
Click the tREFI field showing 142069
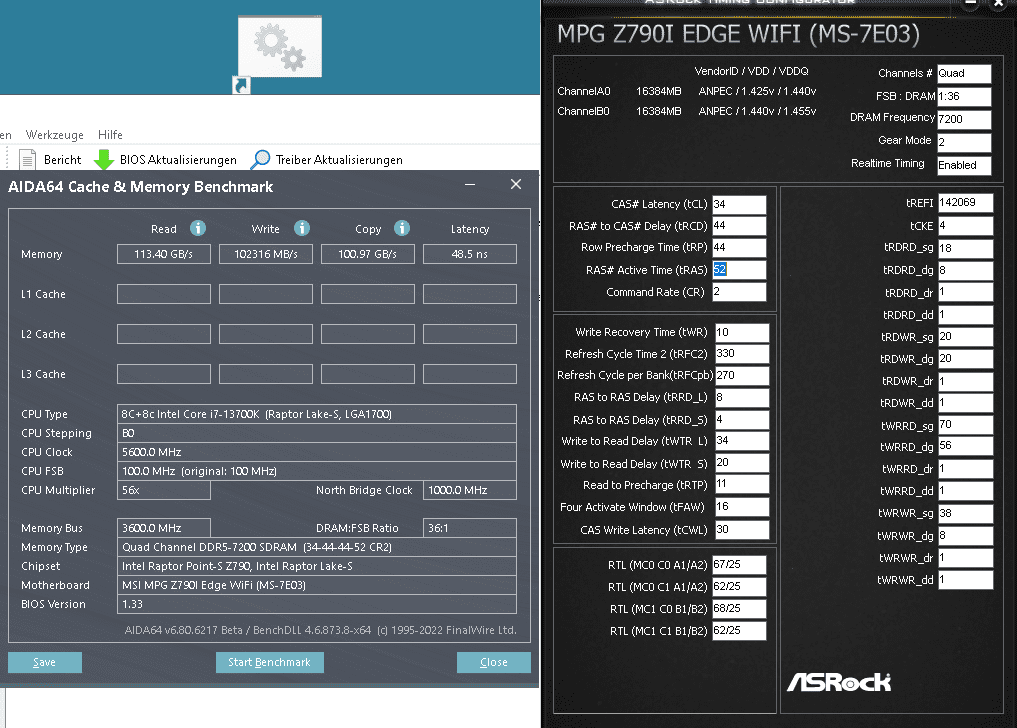965,203
